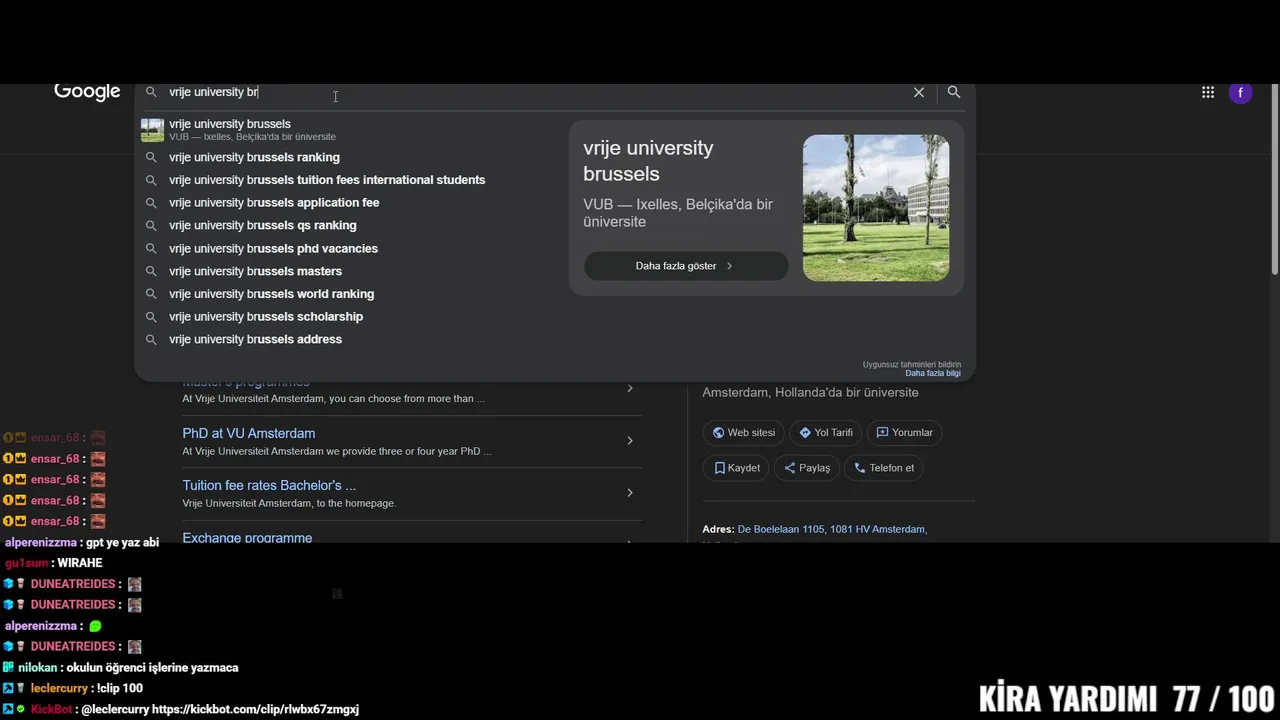The image size is (1280, 720).
Task: Click the 'Paylaş' share button
Action: [x=807, y=468]
